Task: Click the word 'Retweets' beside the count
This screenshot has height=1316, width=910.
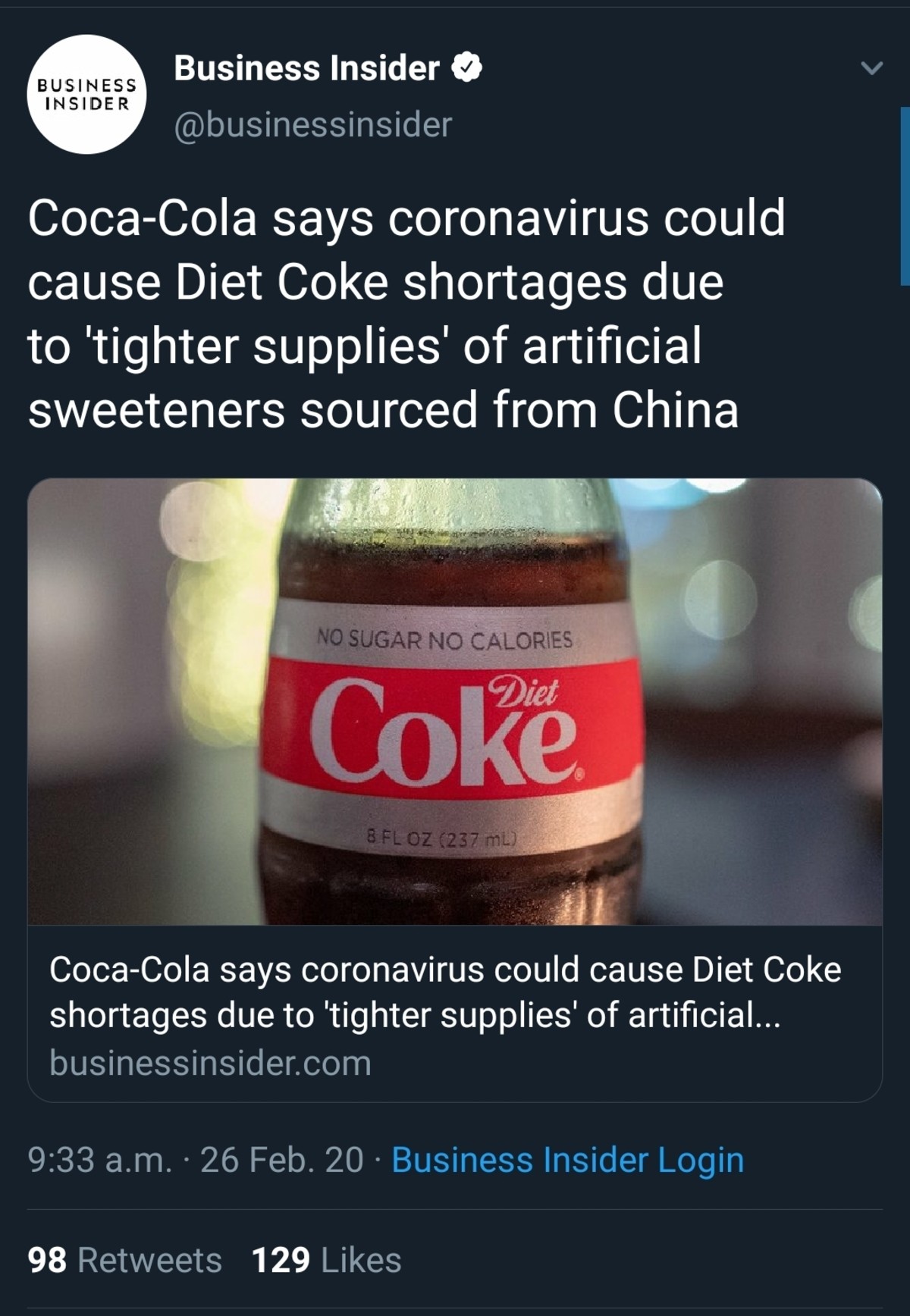Action: point(149,1260)
